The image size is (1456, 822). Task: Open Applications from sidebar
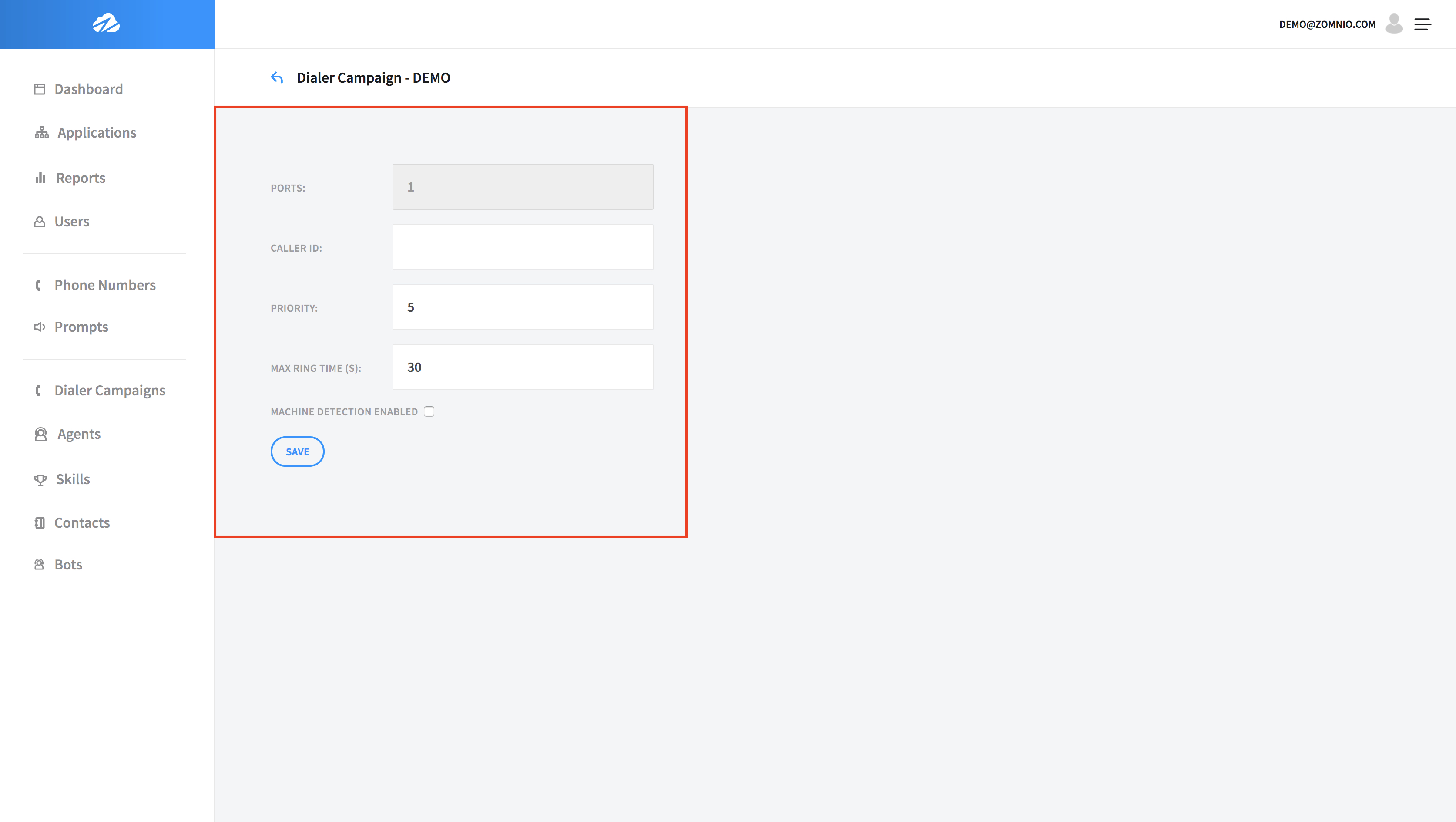pos(96,131)
